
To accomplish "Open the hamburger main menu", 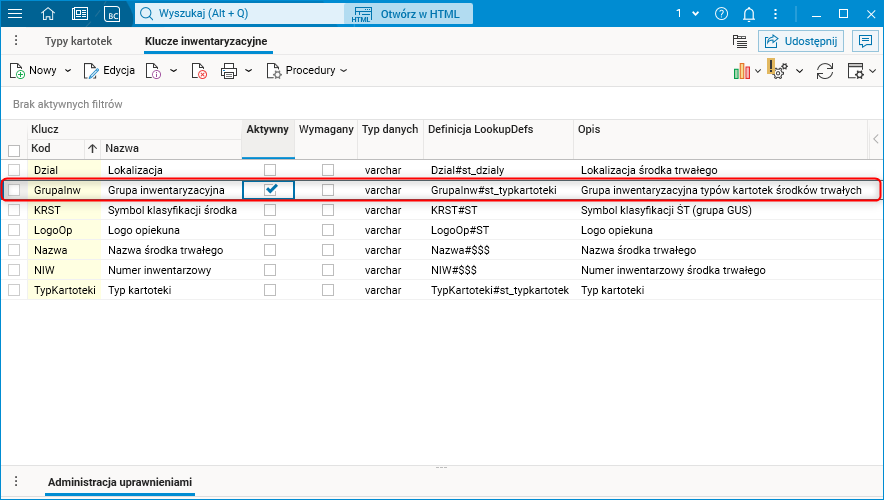I will [x=15, y=14].
